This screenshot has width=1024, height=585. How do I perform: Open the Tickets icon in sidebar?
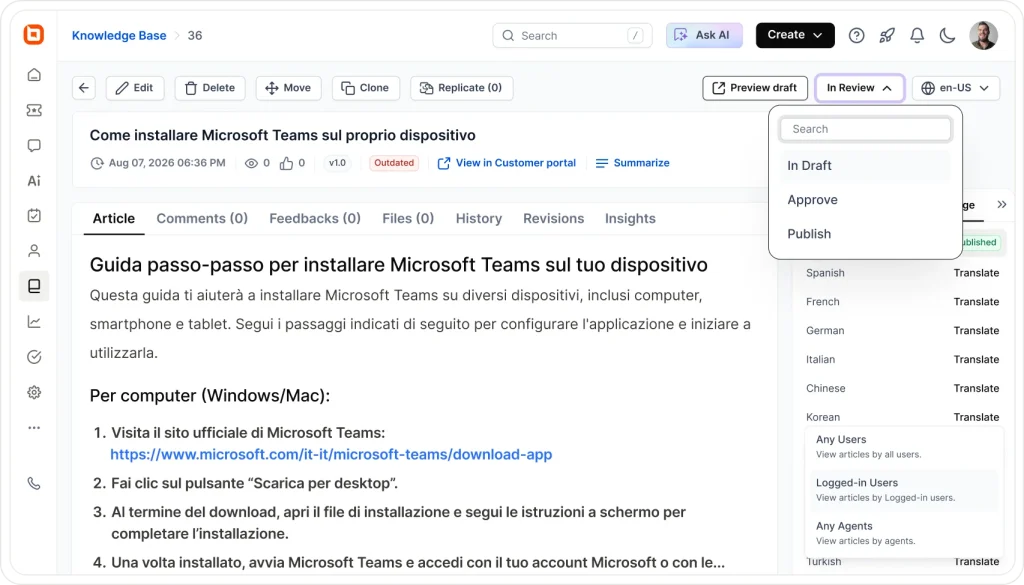(x=34, y=110)
